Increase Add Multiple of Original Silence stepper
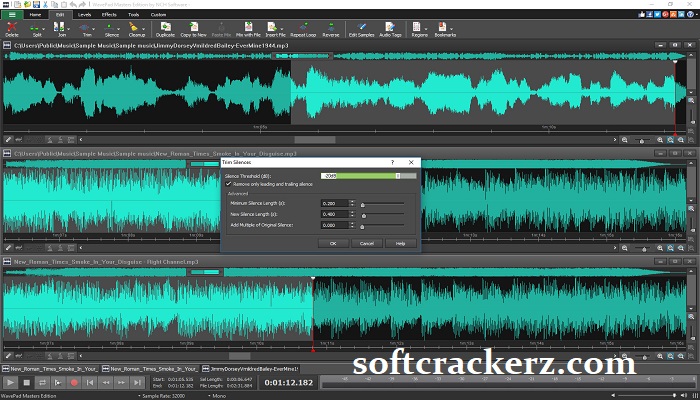Viewport: 700px width, 400px height. pyautogui.click(x=352, y=223)
